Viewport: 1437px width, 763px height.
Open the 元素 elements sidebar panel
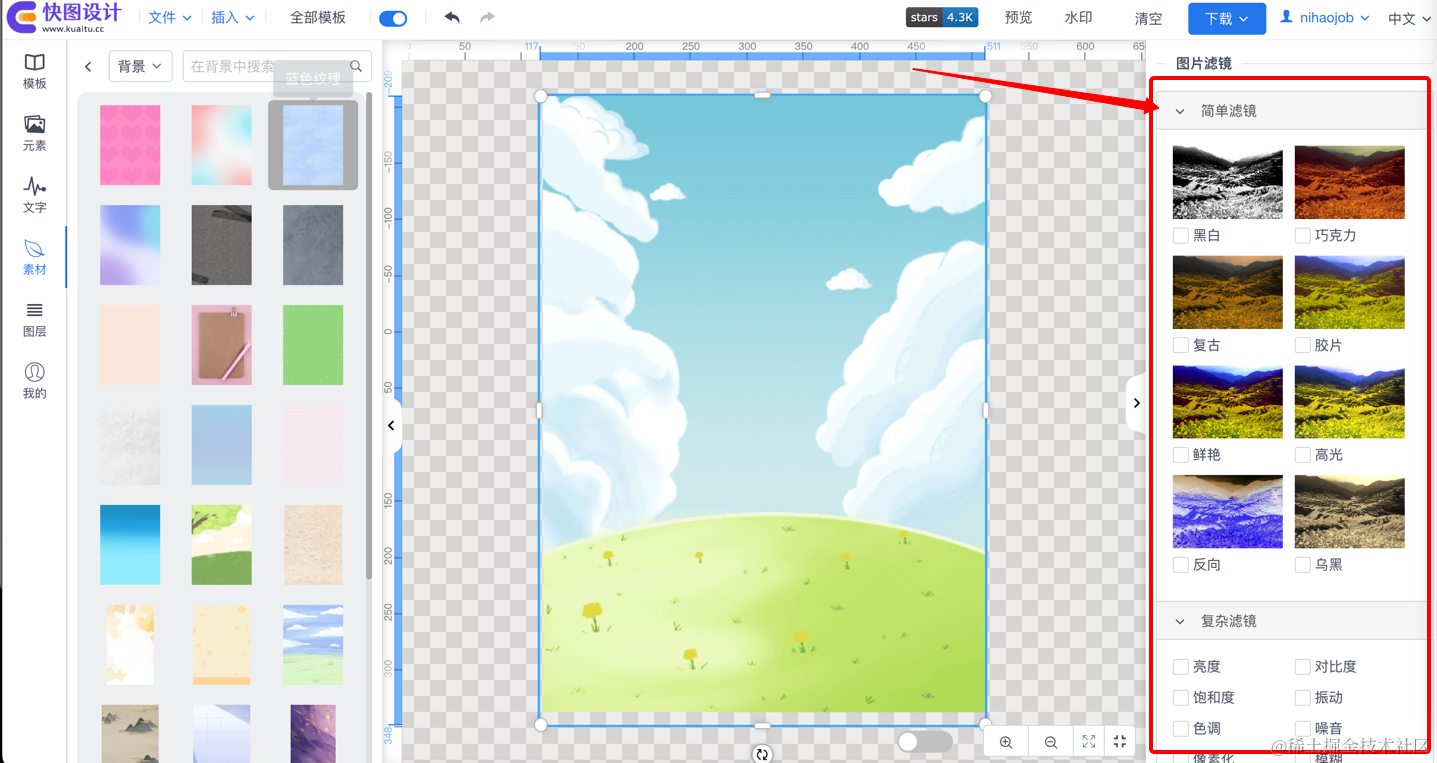pos(34,133)
